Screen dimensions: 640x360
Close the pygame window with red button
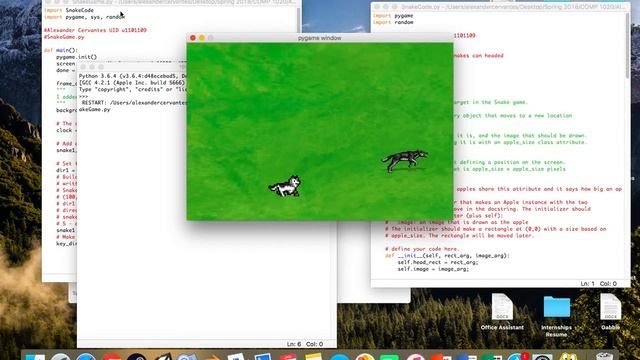tap(193, 38)
